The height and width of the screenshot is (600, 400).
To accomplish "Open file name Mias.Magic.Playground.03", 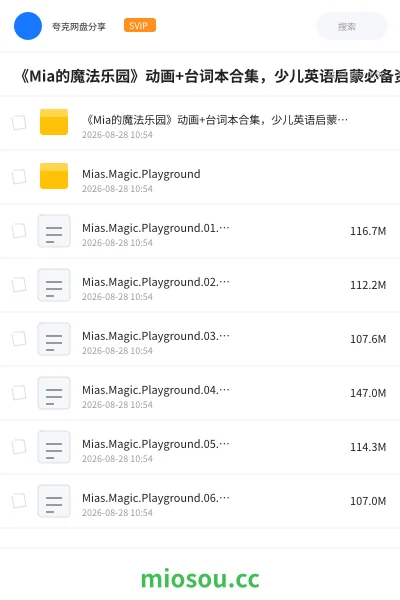I will [156, 336].
